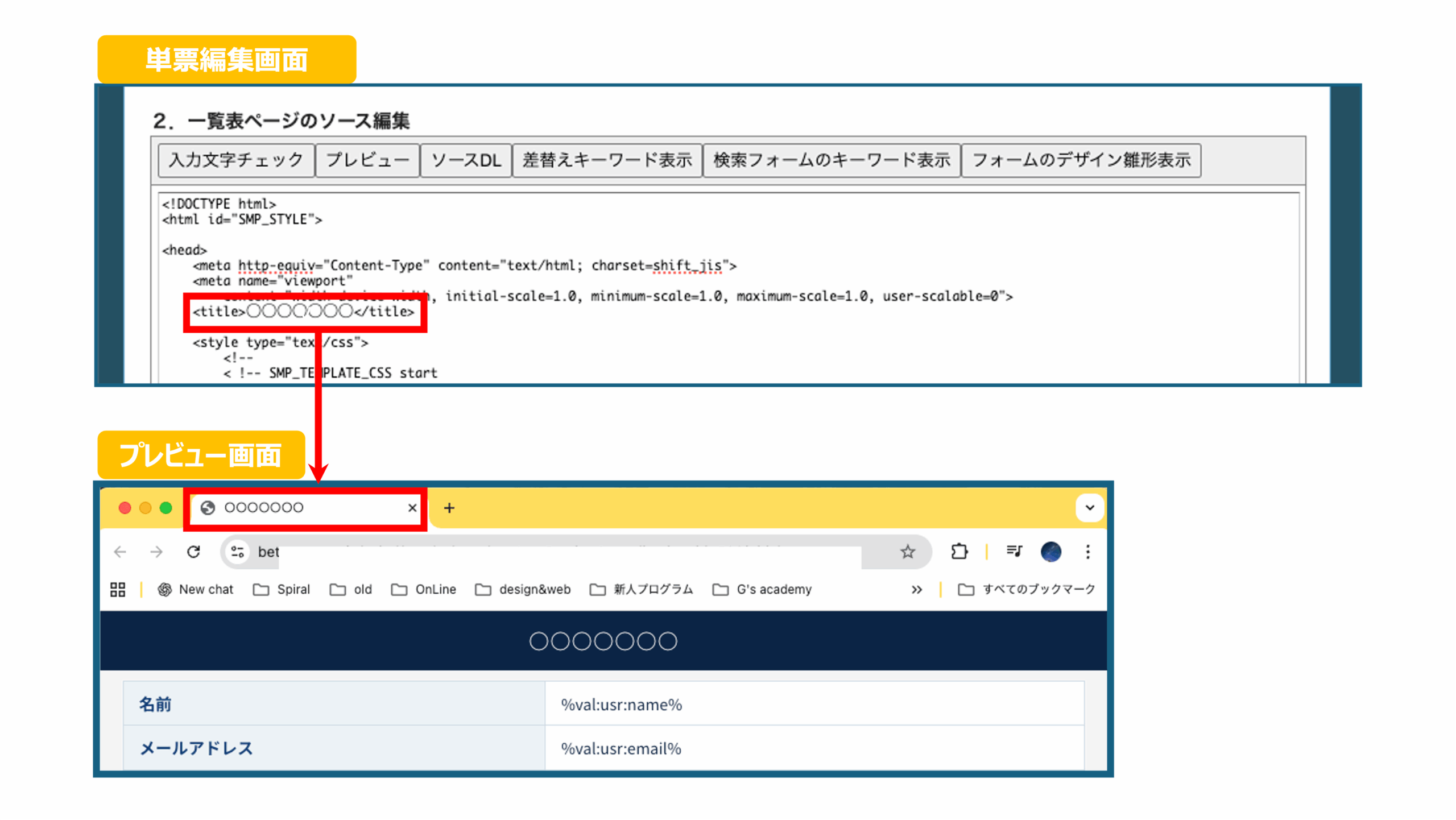Click the yellow minimize window dot
Image resolution: width=1456 pixels, height=820 pixels.
click(146, 508)
